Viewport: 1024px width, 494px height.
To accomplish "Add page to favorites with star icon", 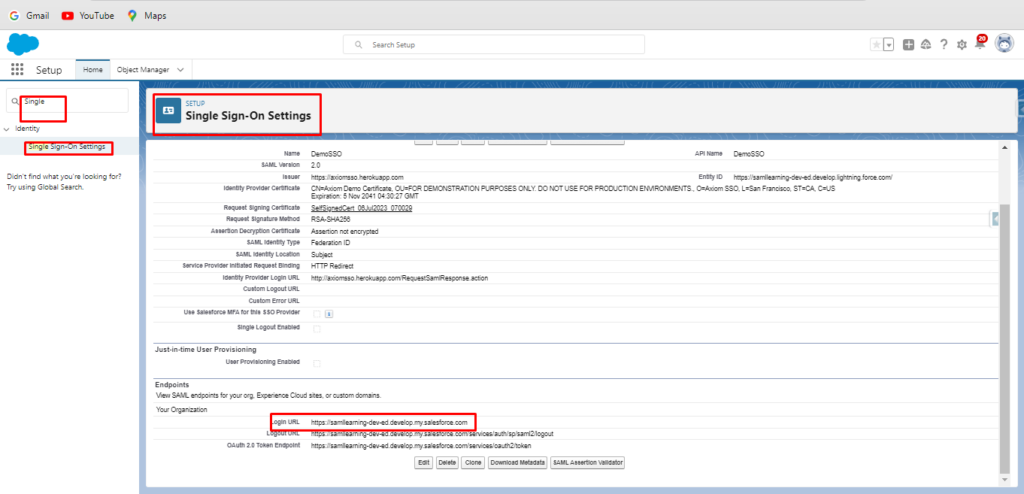I will [876, 44].
